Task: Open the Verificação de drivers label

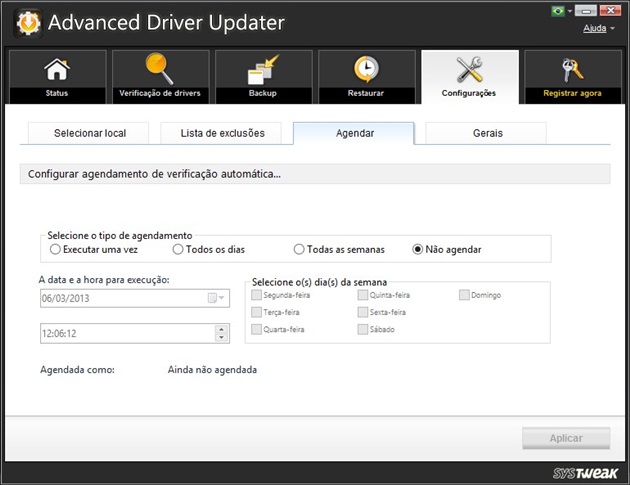Action: pyautogui.click(x=160, y=93)
